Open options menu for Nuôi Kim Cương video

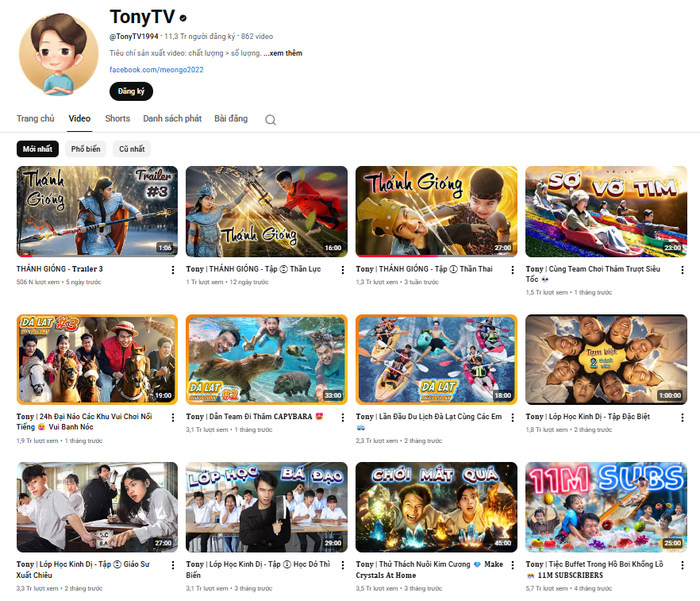[x=512, y=565]
